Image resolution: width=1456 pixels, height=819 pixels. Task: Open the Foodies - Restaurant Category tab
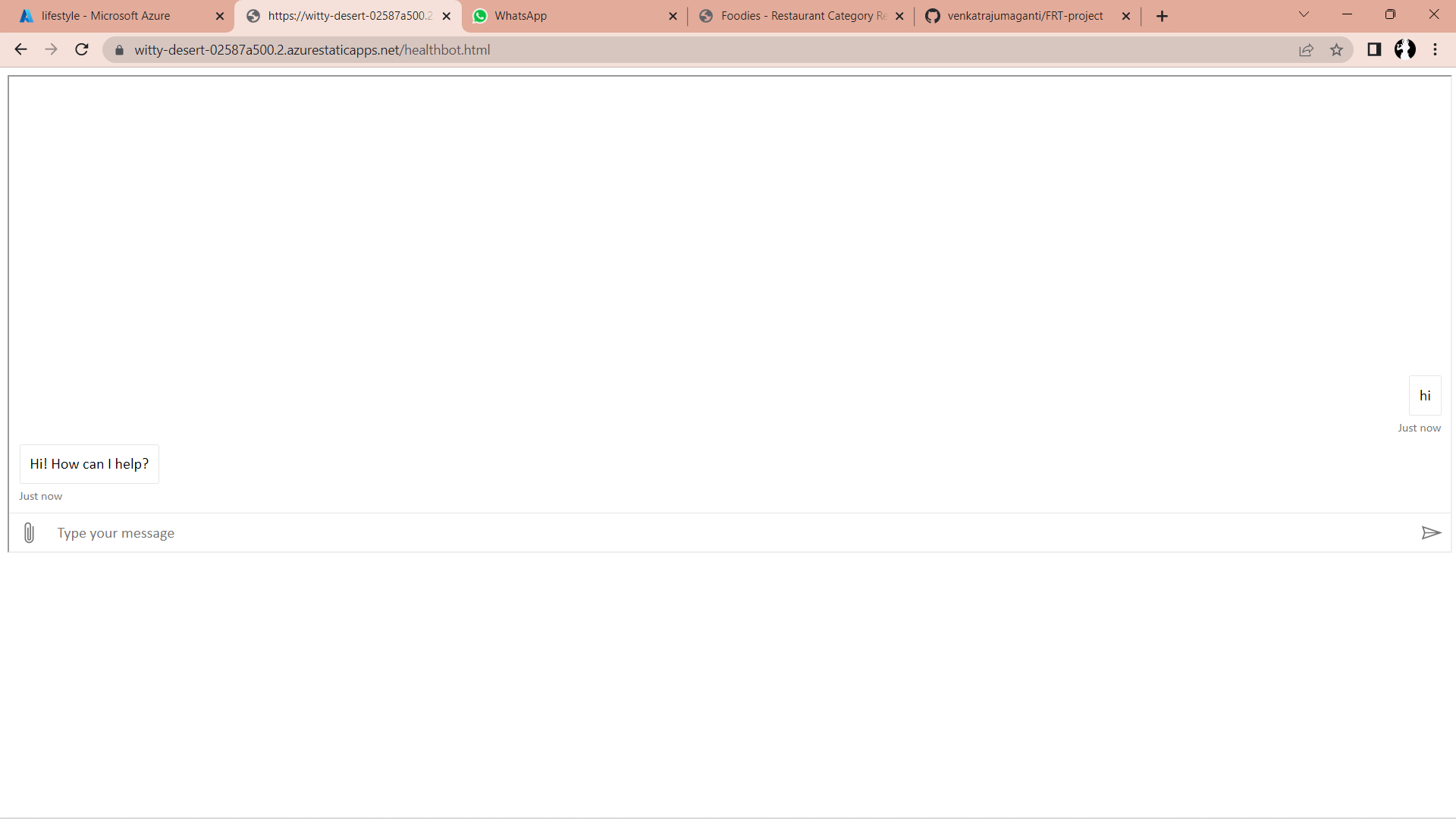(x=802, y=16)
